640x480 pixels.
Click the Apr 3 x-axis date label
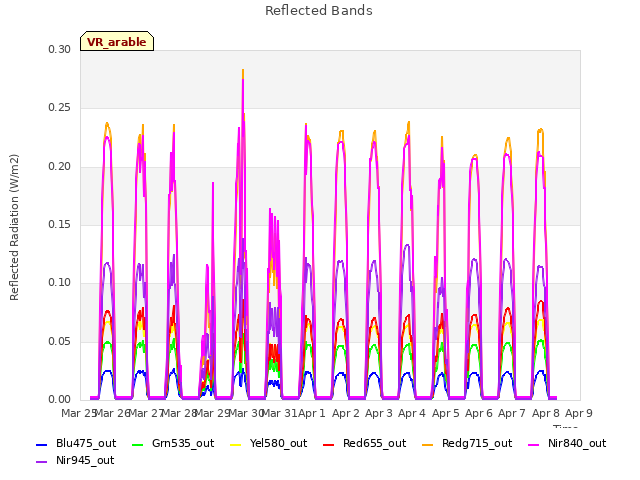[379, 413]
